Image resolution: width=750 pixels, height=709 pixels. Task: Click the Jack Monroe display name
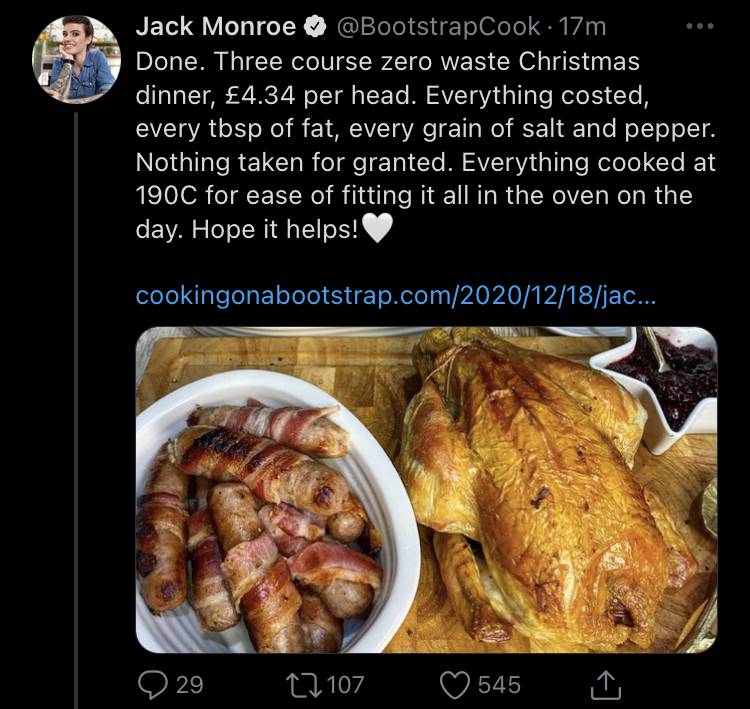pyautogui.click(x=216, y=27)
